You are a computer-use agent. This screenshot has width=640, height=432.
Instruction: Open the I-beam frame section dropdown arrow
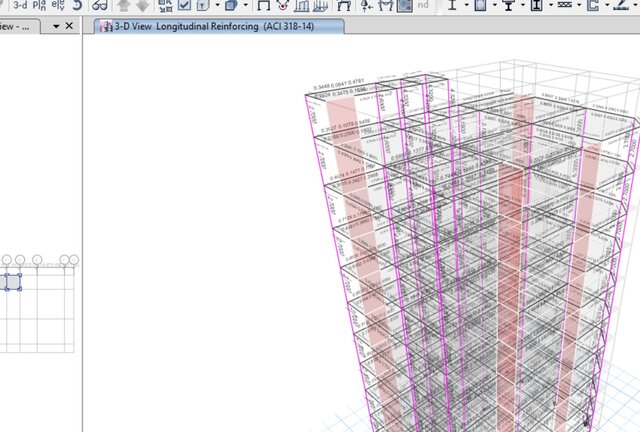click(x=466, y=5)
